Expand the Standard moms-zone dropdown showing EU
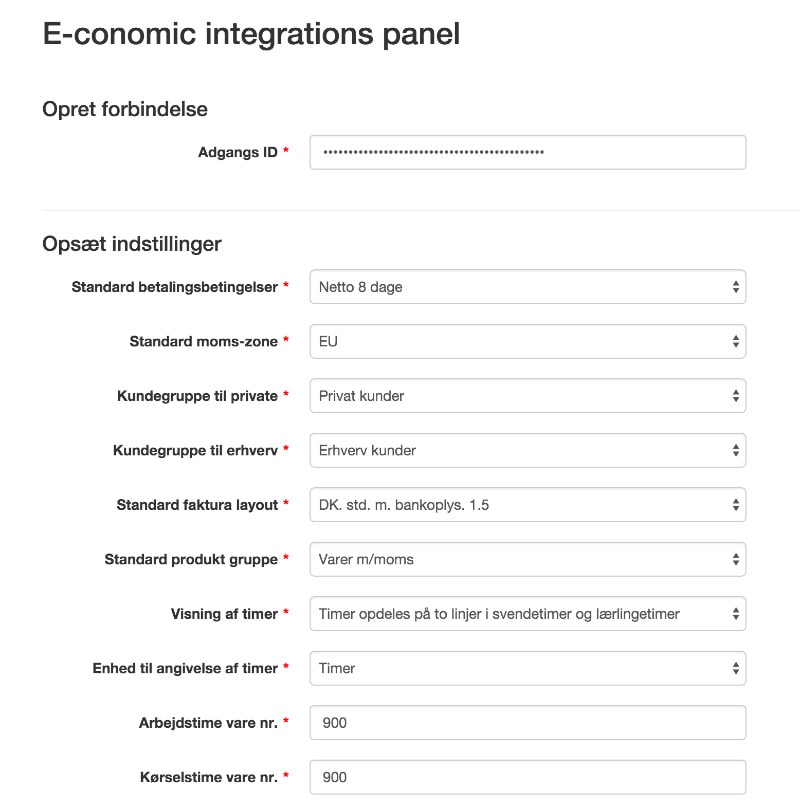Viewport: 800px width, 810px height. [527, 341]
